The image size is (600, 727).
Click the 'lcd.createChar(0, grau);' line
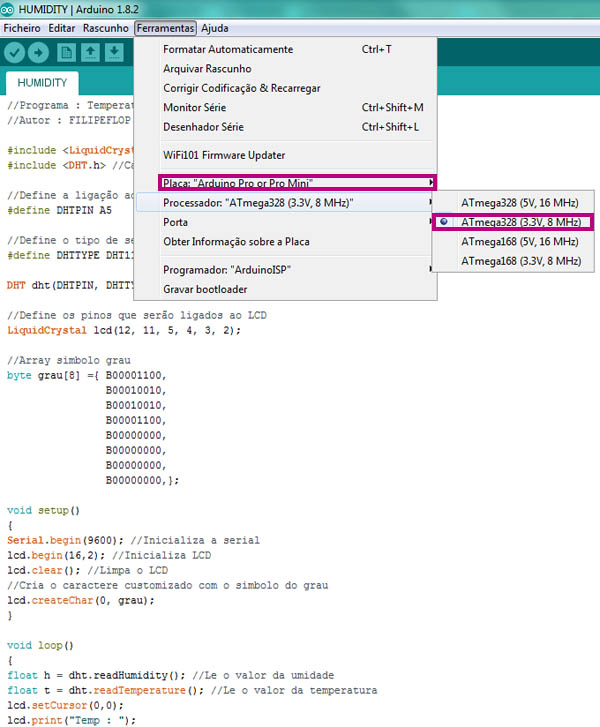point(81,600)
